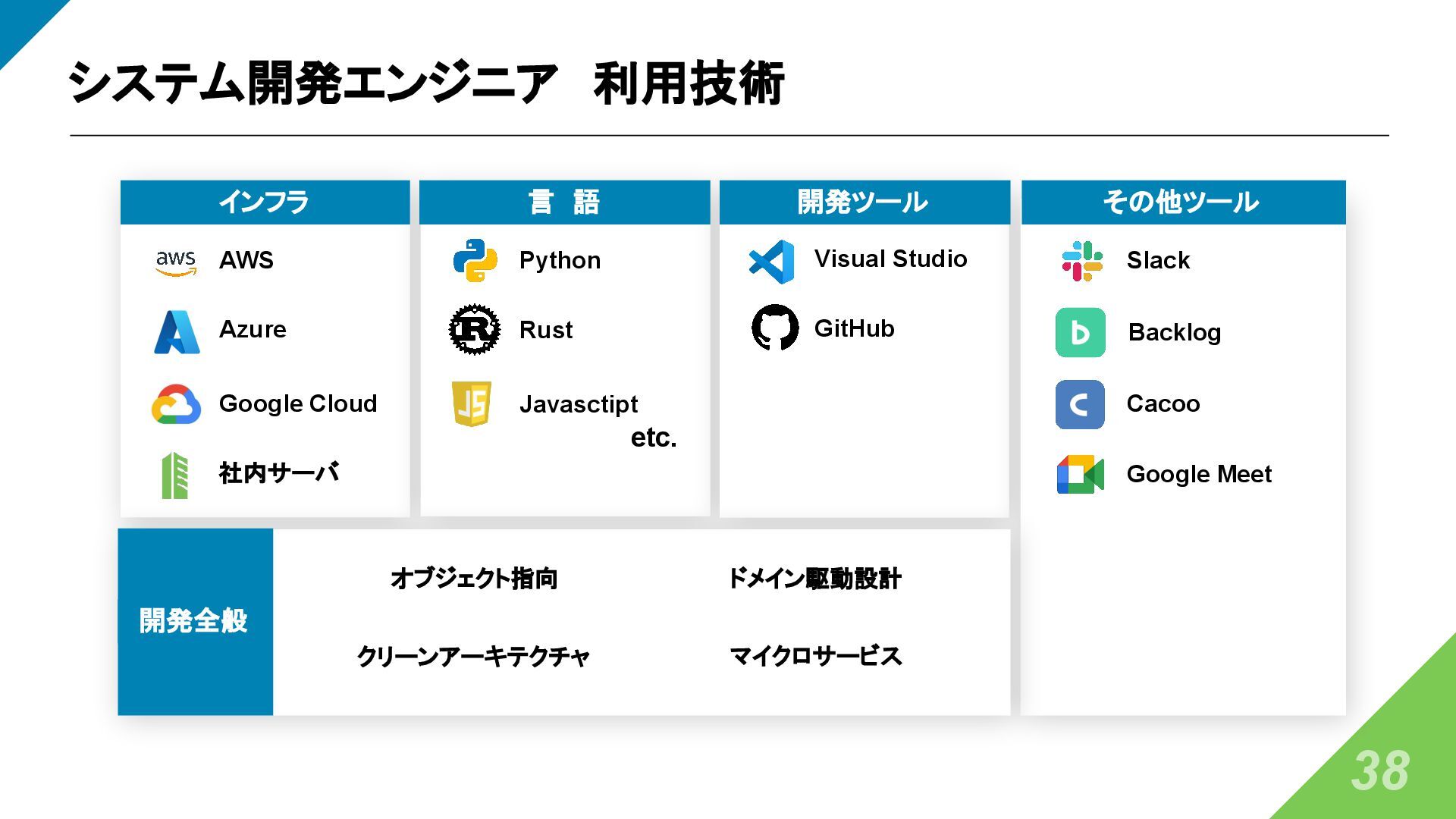Click the Backlog logo icon

click(x=1080, y=332)
